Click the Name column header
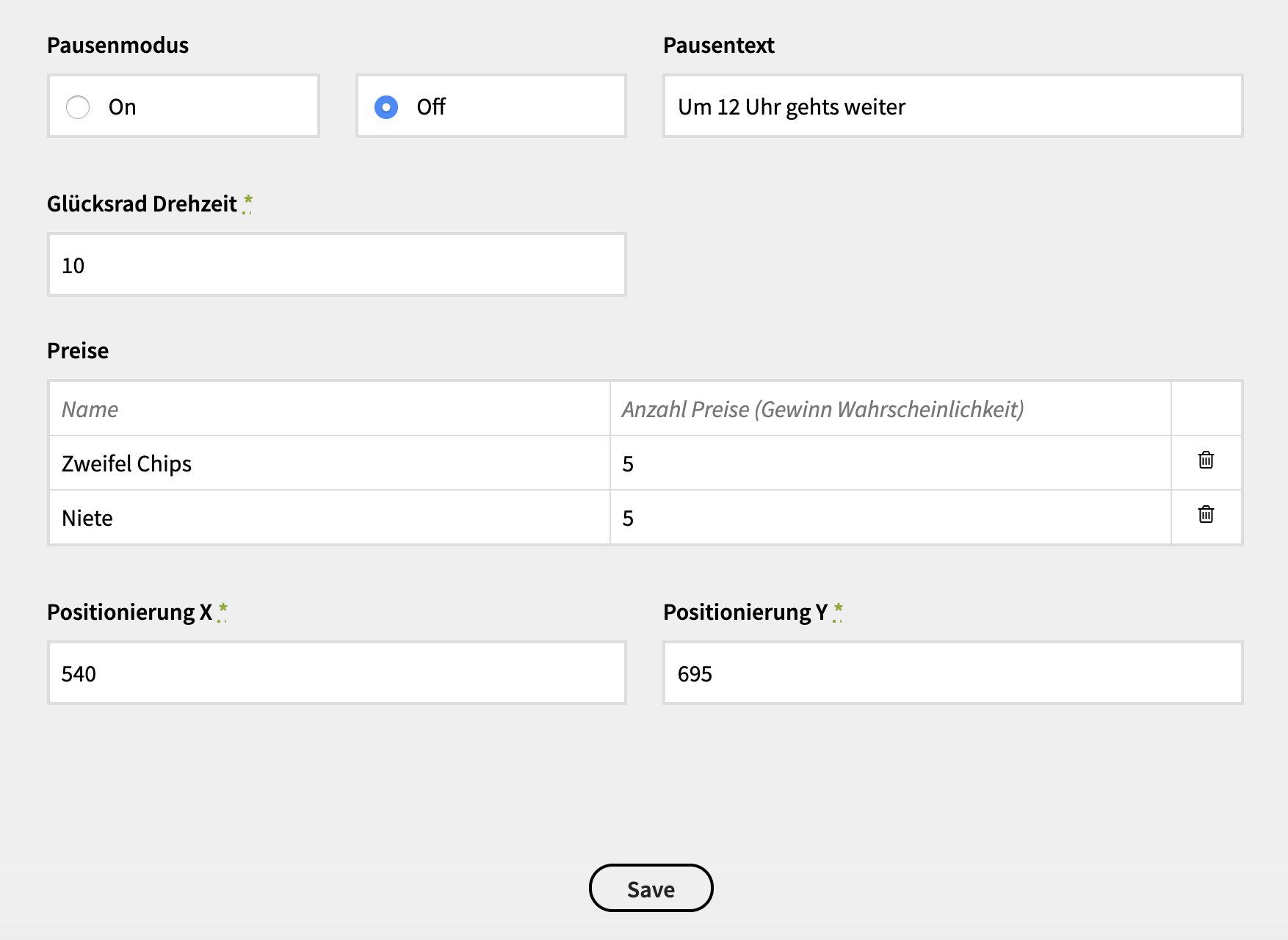 click(x=90, y=409)
